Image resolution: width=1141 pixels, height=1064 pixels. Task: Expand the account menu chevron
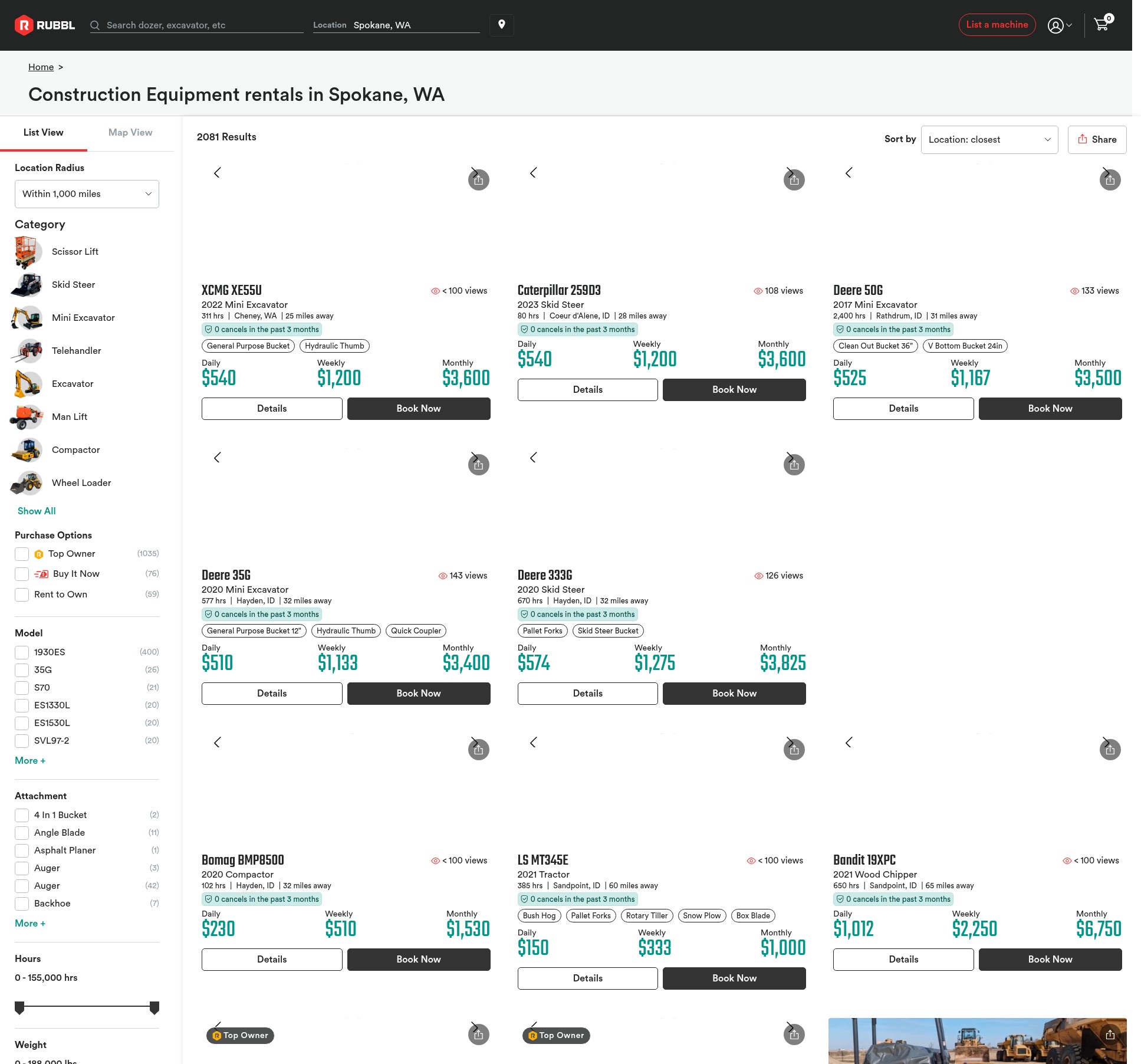pyautogui.click(x=1069, y=25)
